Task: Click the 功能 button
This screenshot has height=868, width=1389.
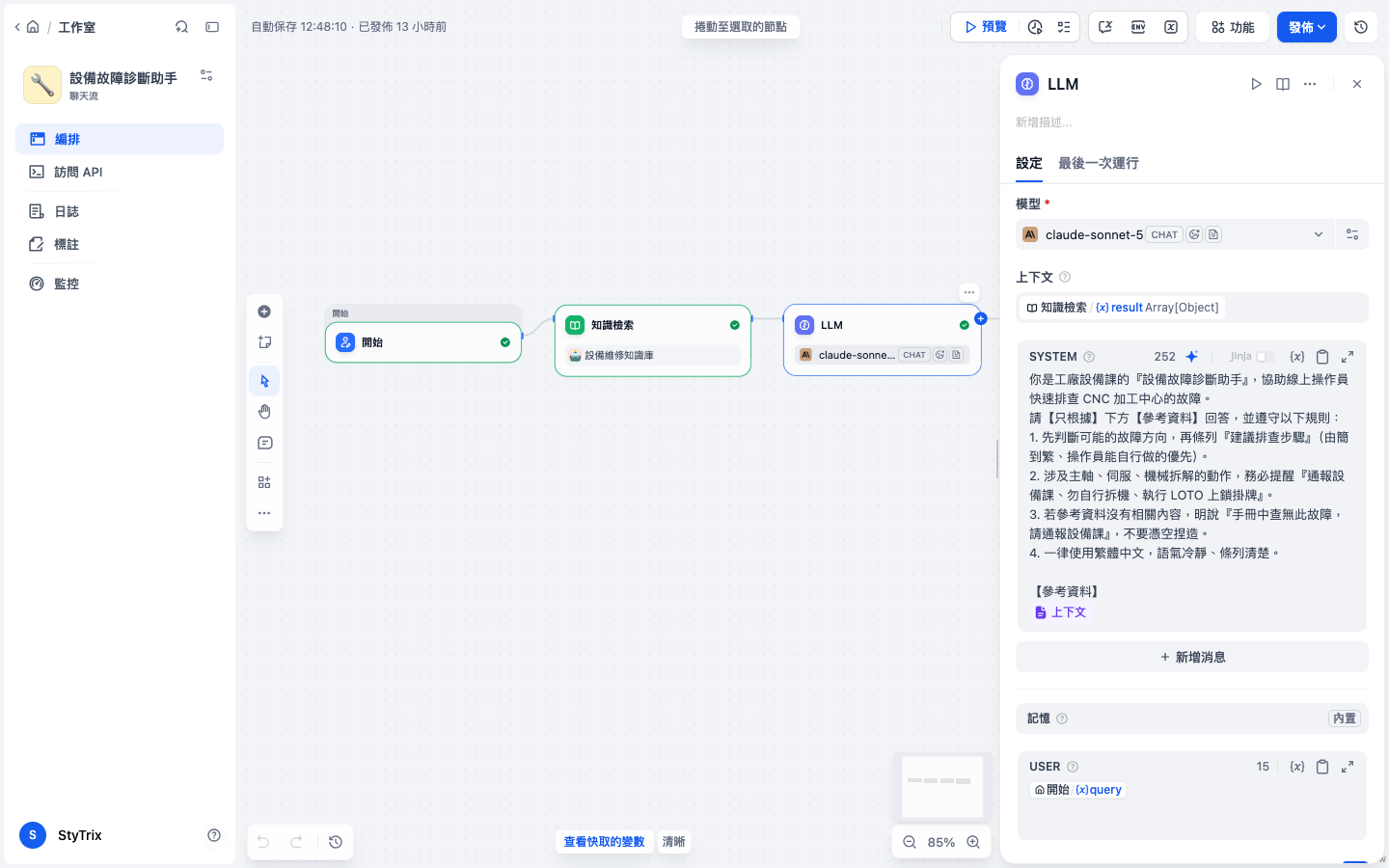Action: point(1233,27)
